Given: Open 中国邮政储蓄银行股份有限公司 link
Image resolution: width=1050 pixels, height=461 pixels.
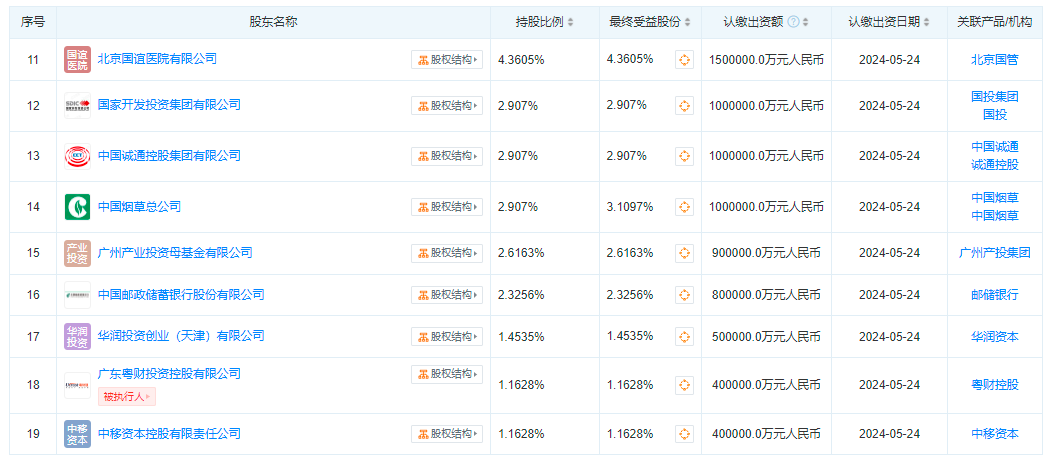Looking at the screenshot, I should (181, 294).
